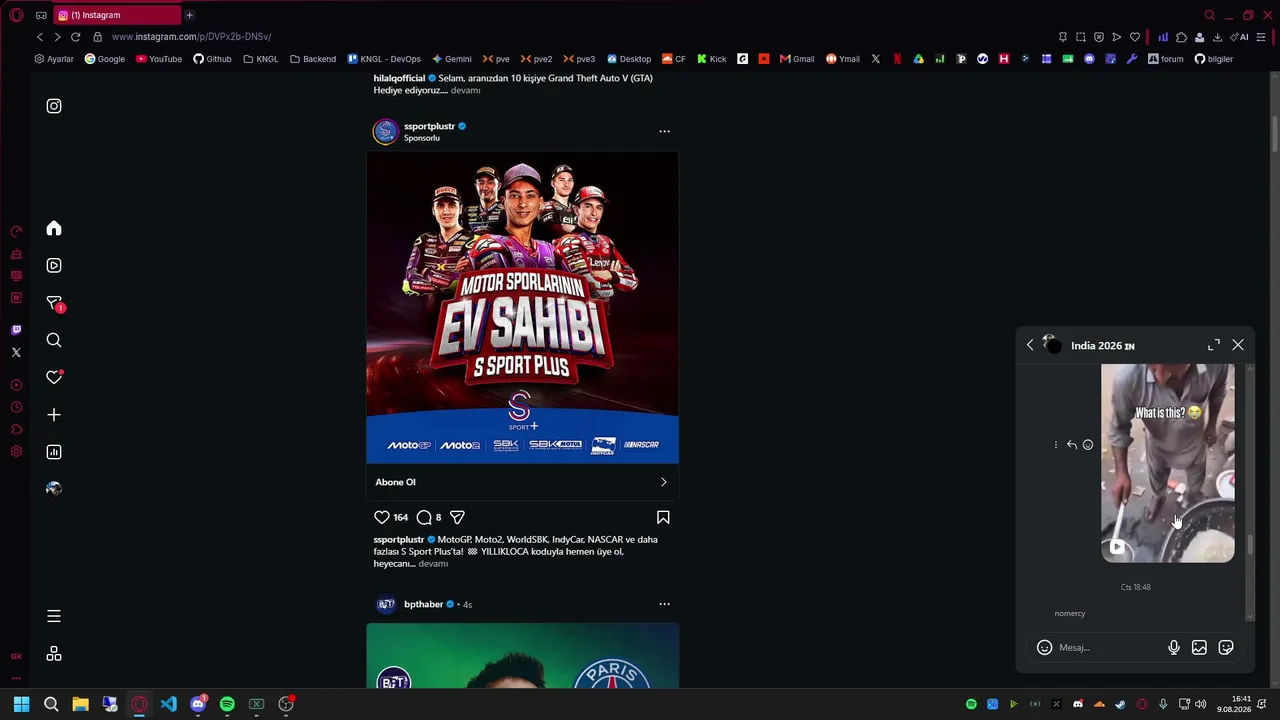Click the Instagram logo in sidebar
The height and width of the screenshot is (720, 1280).
pyautogui.click(x=54, y=106)
